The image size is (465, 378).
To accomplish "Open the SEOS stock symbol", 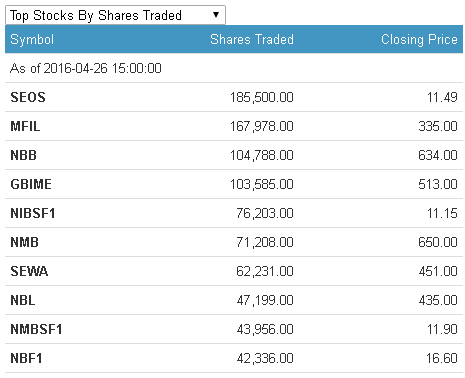I will pyautogui.click(x=28, y=97).
